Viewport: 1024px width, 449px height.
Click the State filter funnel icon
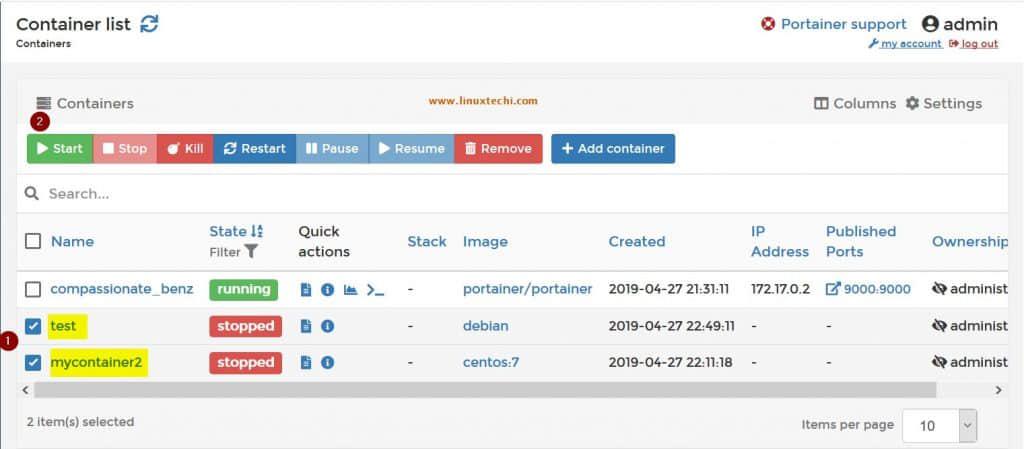point(251,252)
